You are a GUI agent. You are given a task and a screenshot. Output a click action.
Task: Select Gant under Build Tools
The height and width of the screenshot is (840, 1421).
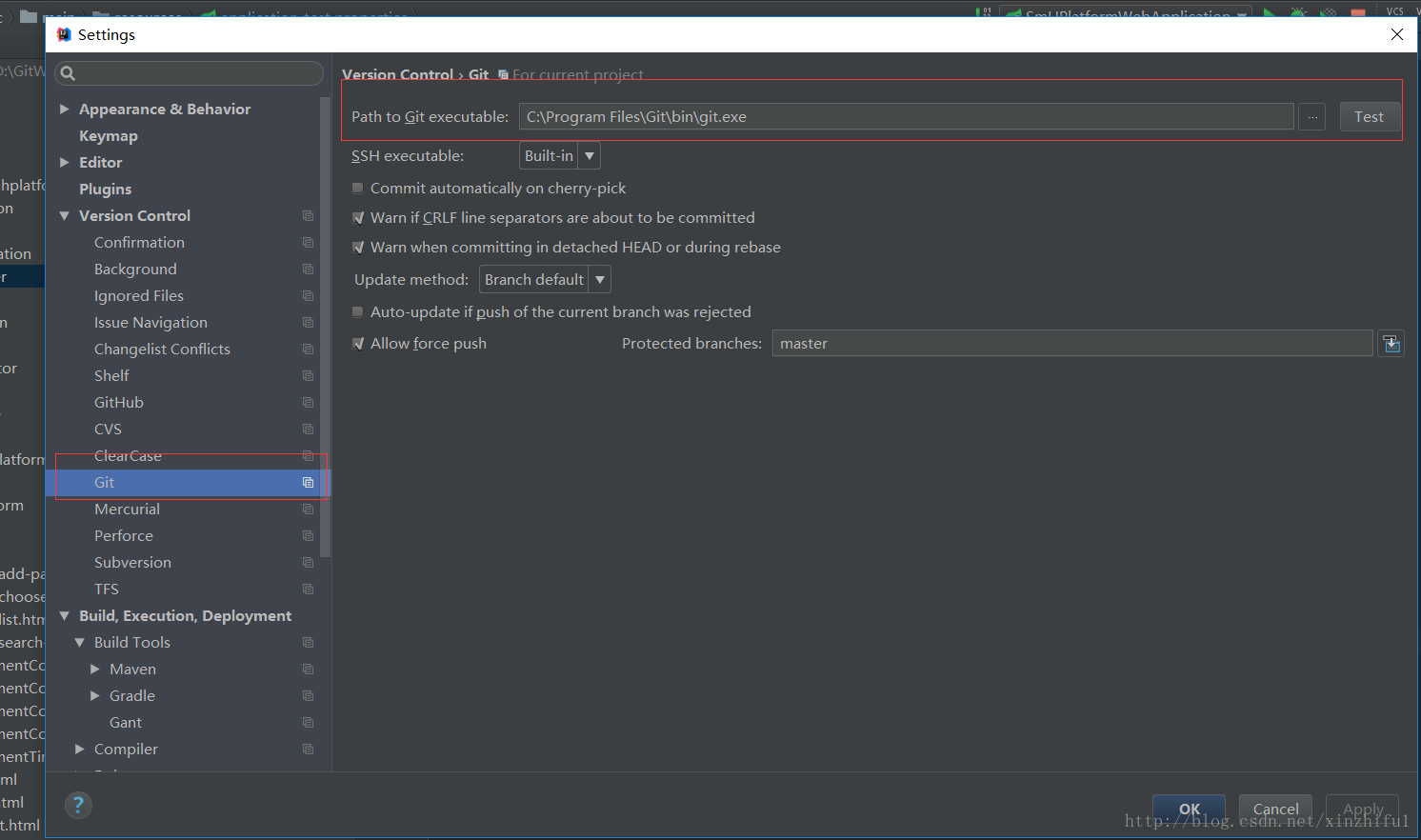point(126,723)
